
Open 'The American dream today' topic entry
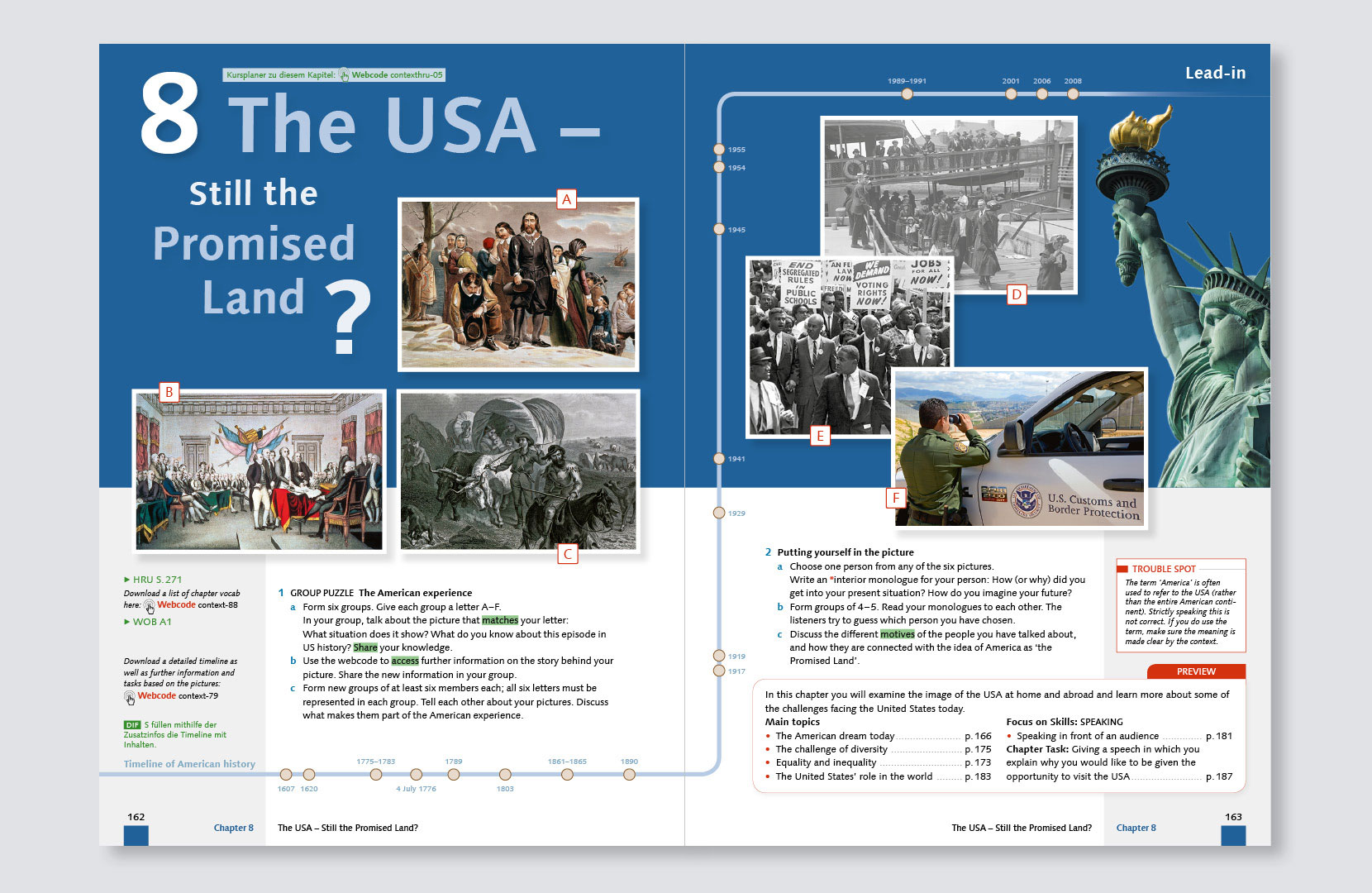coord(835,736)
